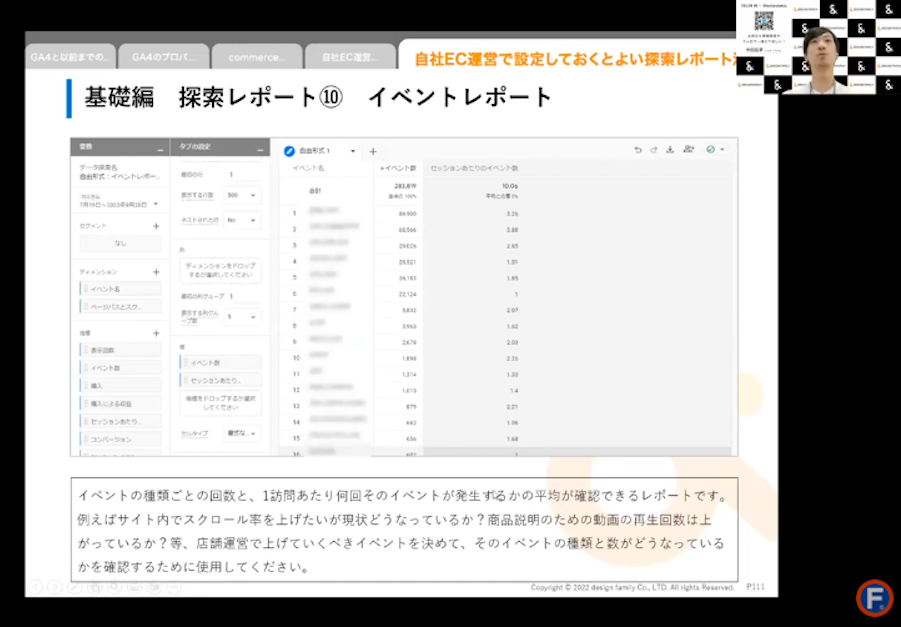Add a metric with the 指標 plus

tap(156, 333)
